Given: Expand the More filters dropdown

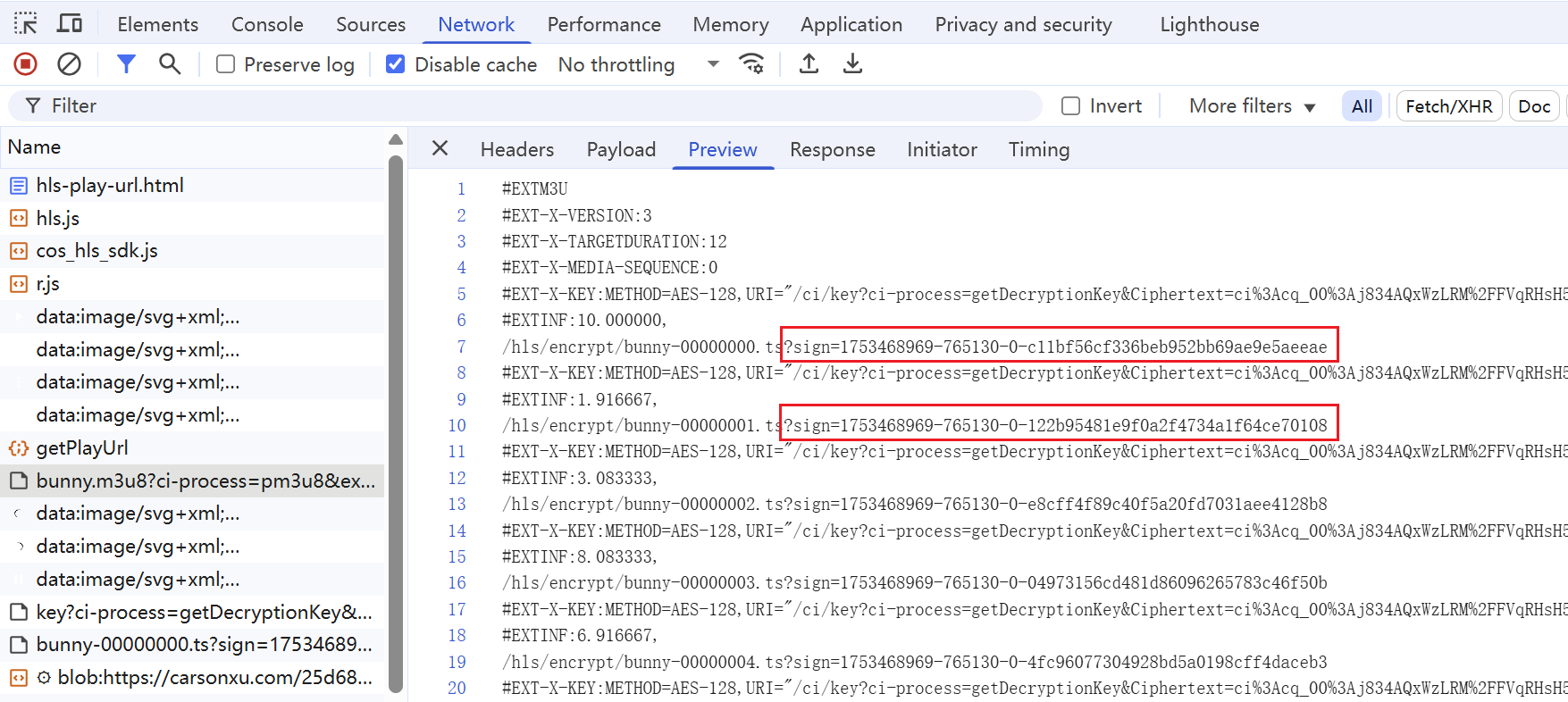Looking at the screenshot, I should click(1251, 106).
